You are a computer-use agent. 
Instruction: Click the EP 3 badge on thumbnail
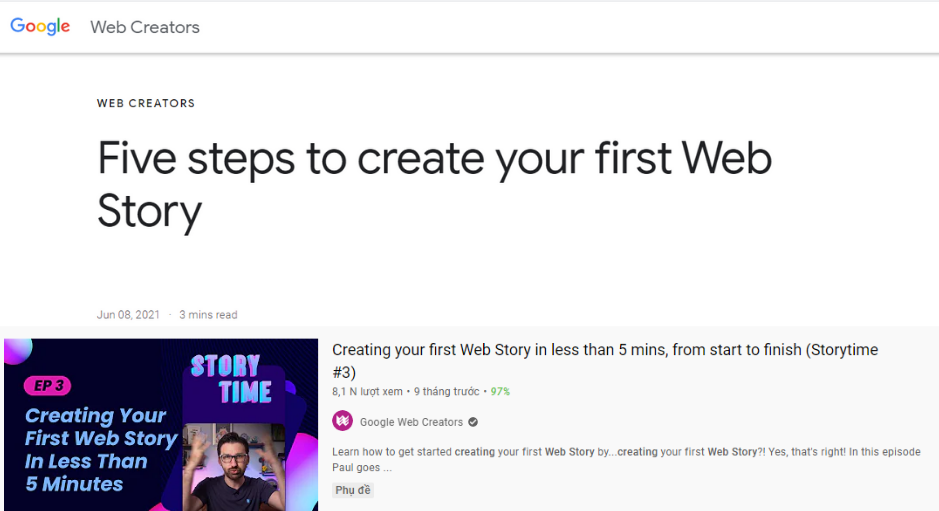coord(46,386)
